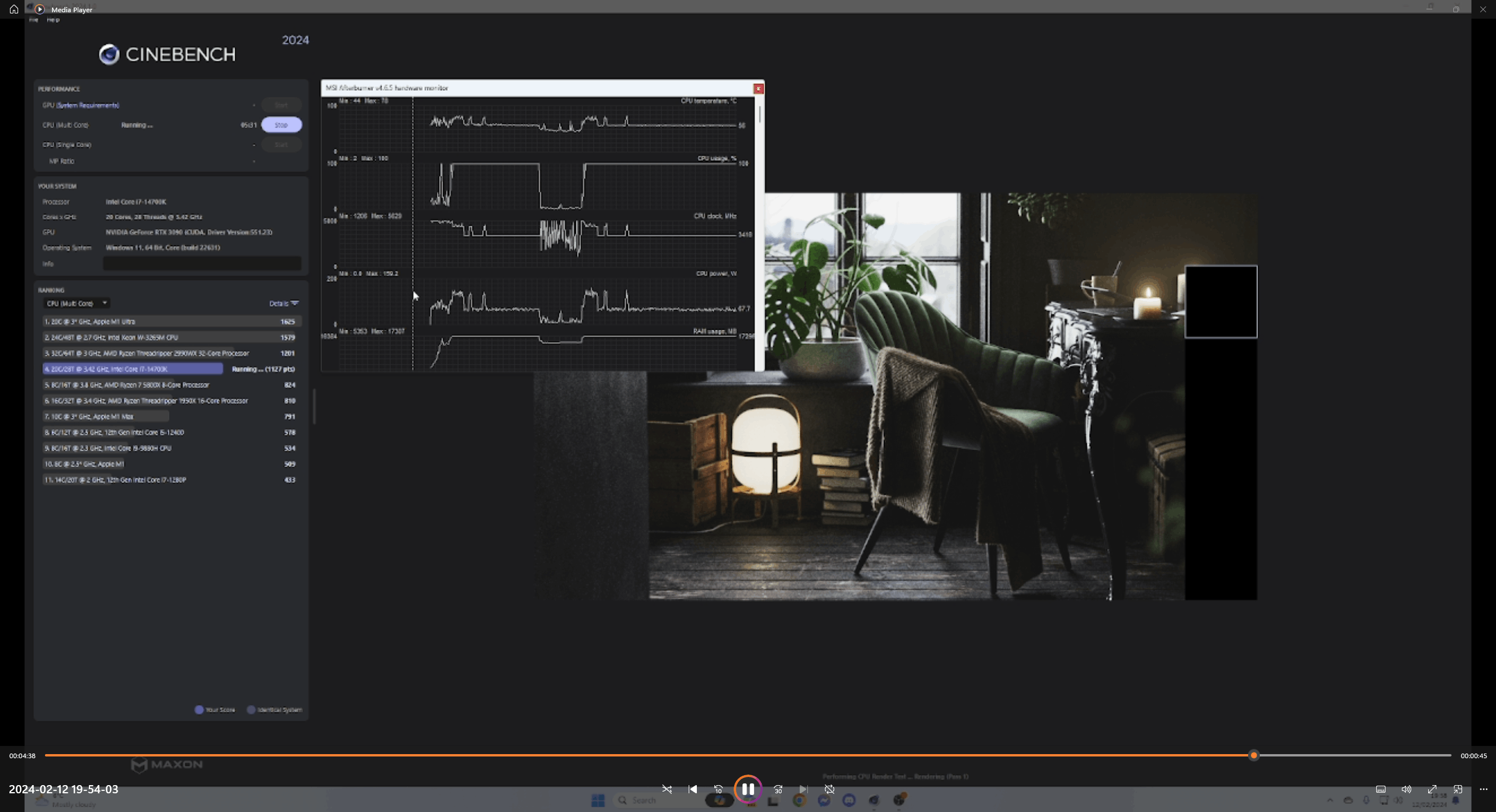Open the File menu
This screenshot has width=1496, height=812.
pos(34,20)
